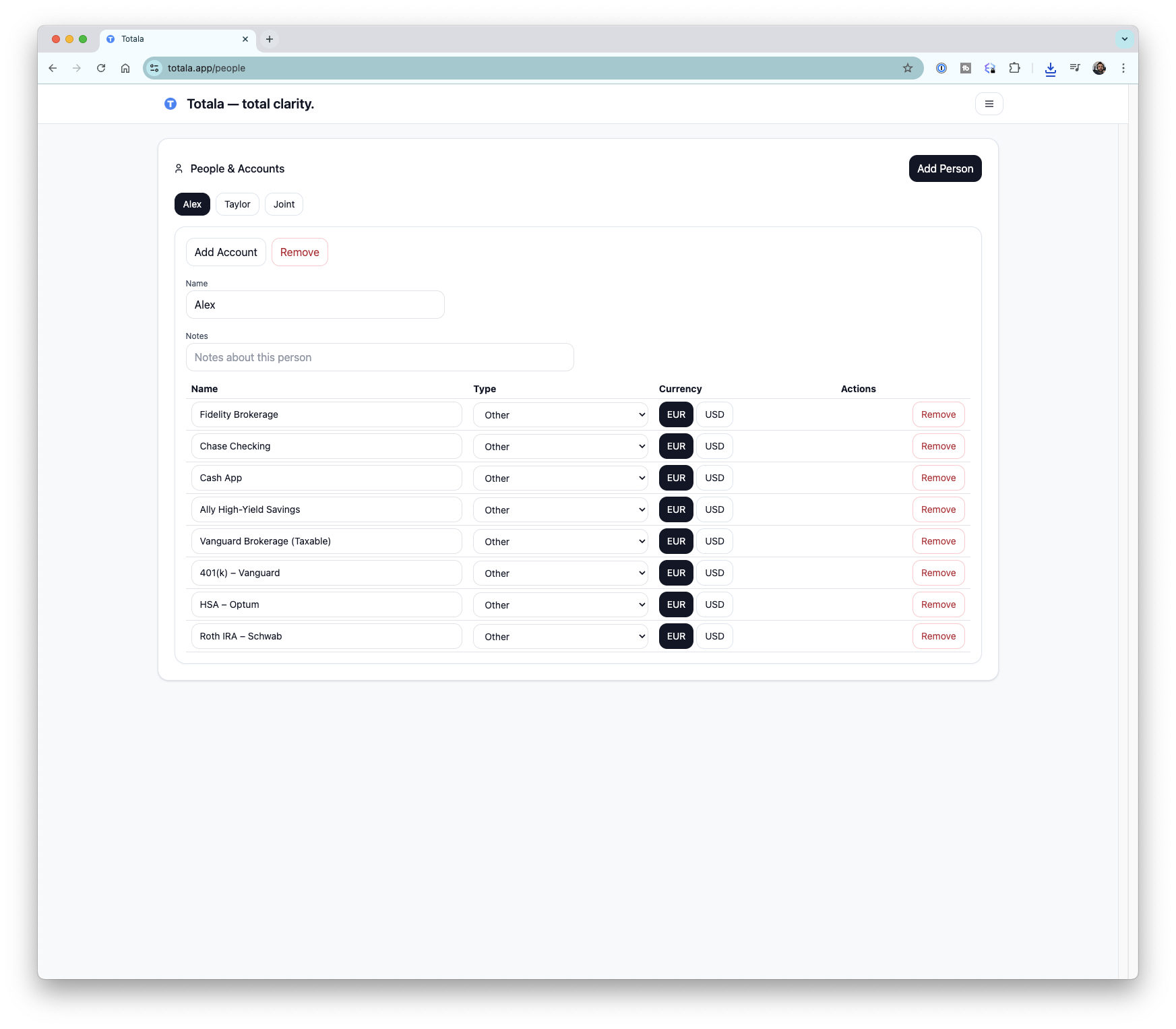1176x1029 pixels.
Task: Remove the 401(k) – Vanguard account
Action: (x=938, y=573)
